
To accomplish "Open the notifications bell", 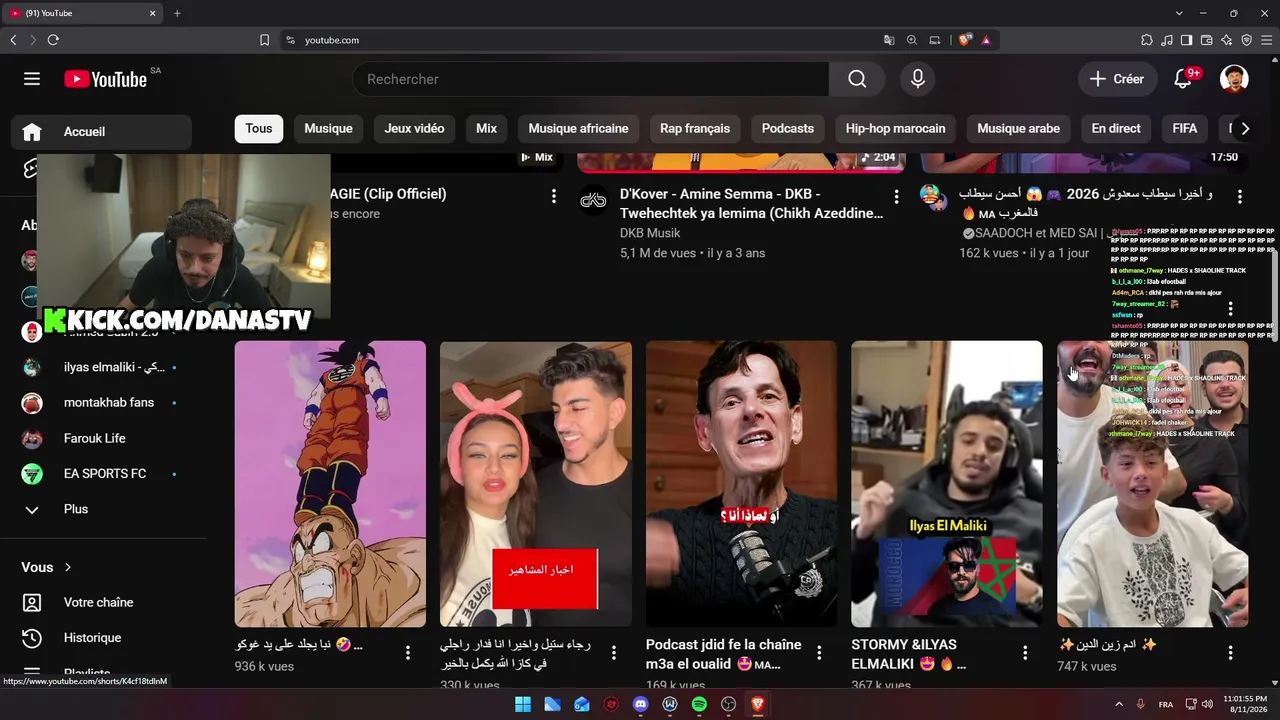I will pyautogui.click(x=1183, y=79).
